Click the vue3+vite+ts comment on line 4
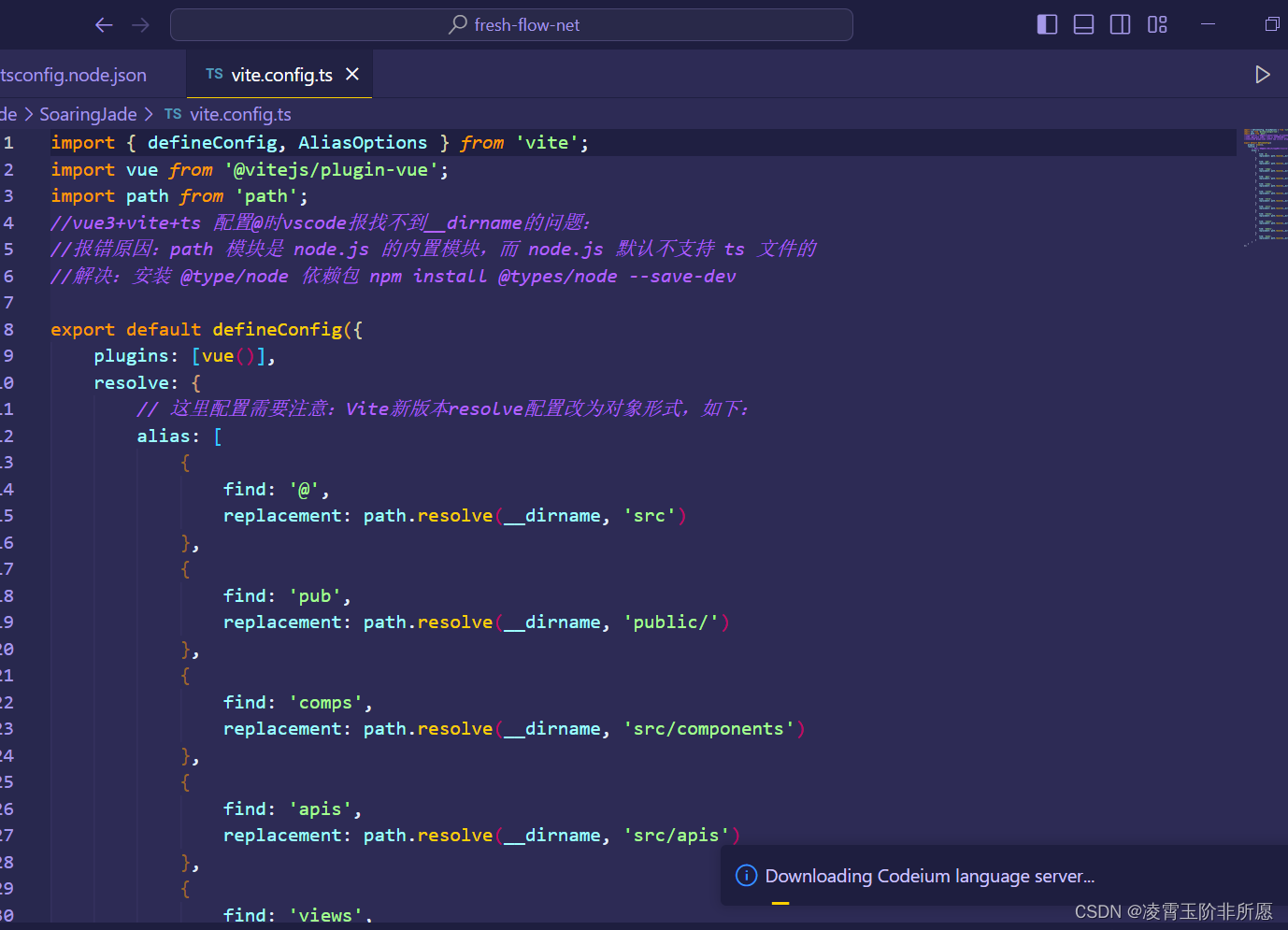Image resolution: width=1288 pixels, height=930 pixels. [321, 223]
